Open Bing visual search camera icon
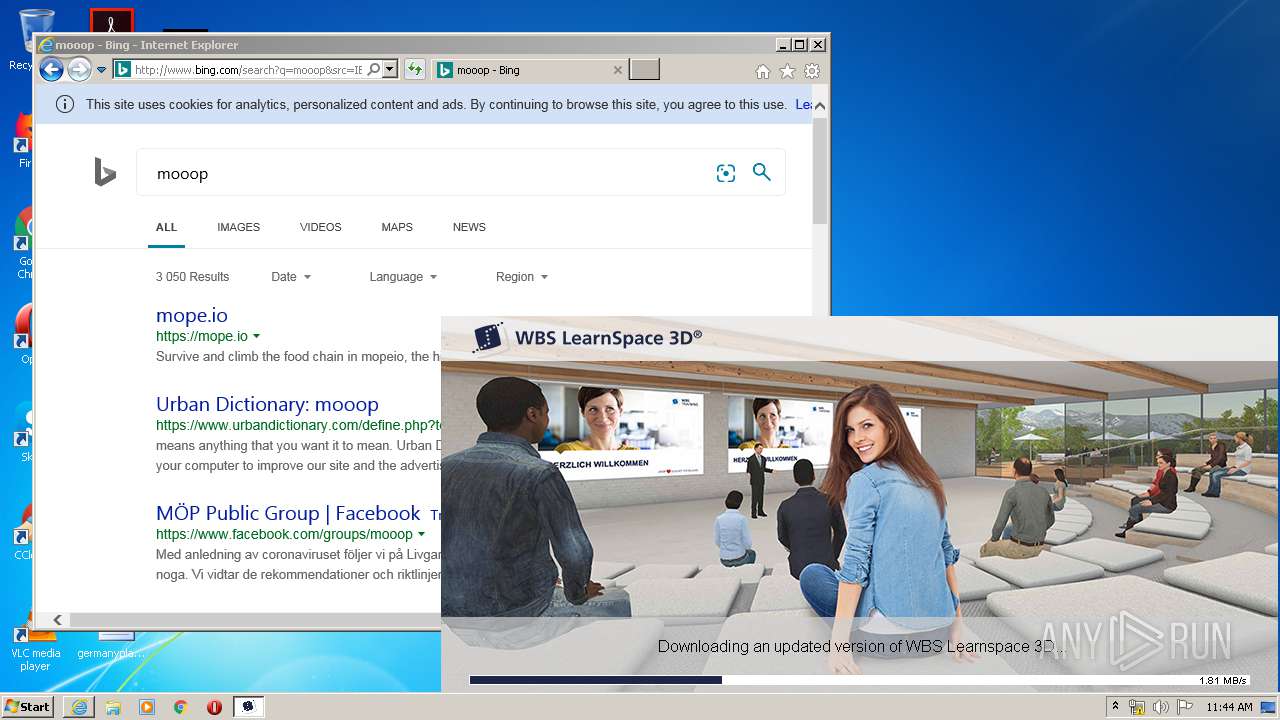The image size is (1280, 720). [x=726, y=173]
